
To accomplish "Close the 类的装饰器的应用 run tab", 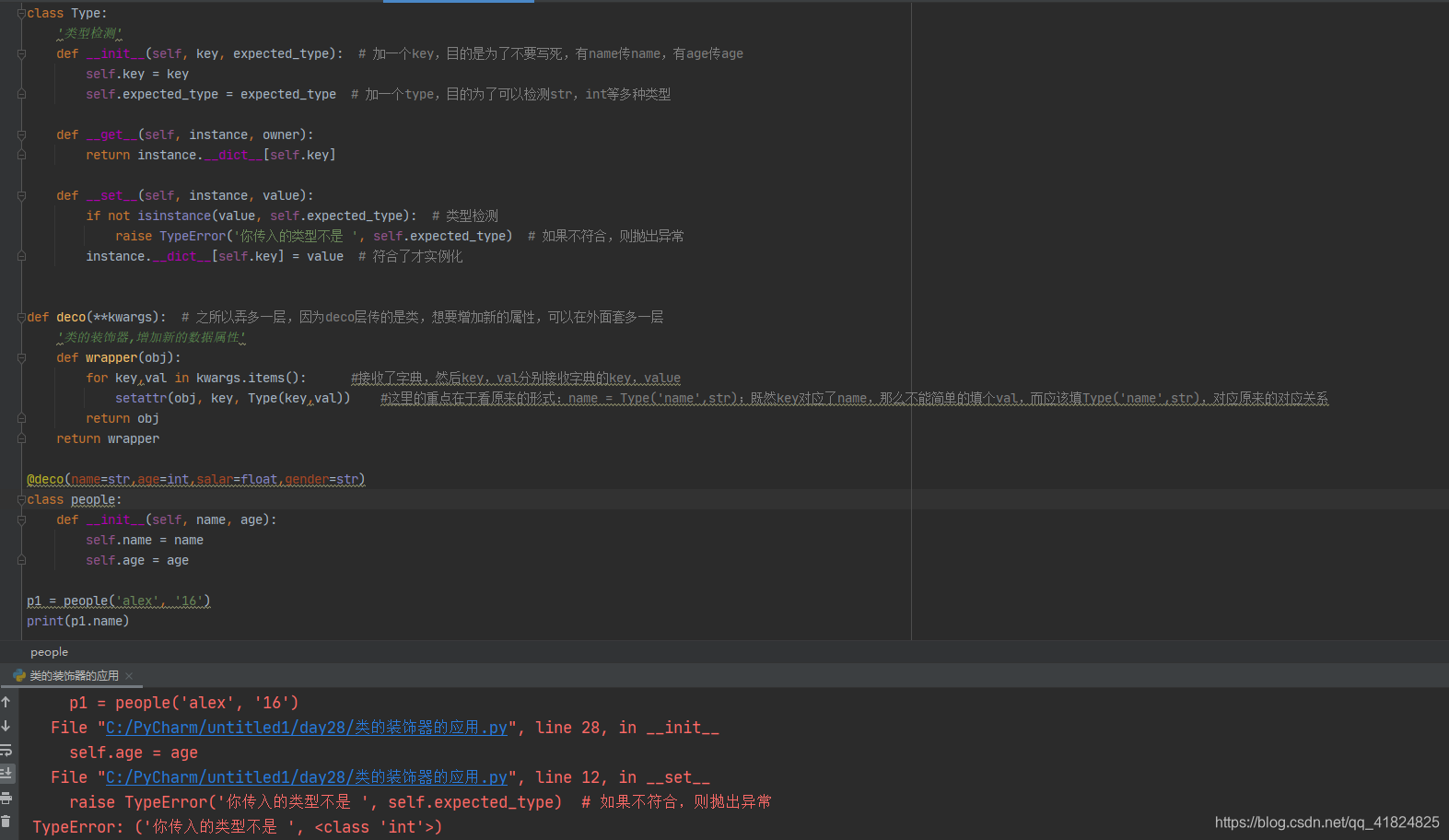I will (x=129, y=676).
